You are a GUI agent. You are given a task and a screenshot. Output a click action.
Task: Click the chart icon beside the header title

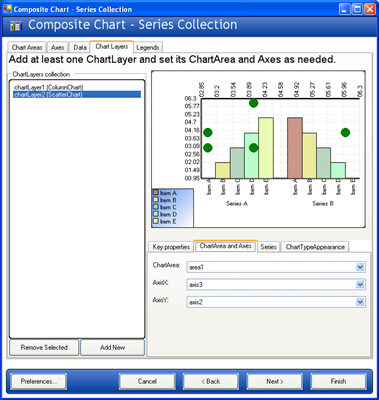pyautogui.click(x=16, y=26)
